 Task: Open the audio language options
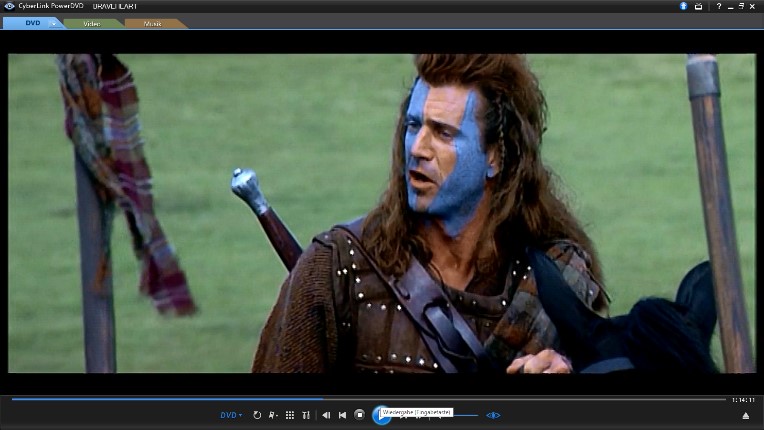[x=273, y=415]
